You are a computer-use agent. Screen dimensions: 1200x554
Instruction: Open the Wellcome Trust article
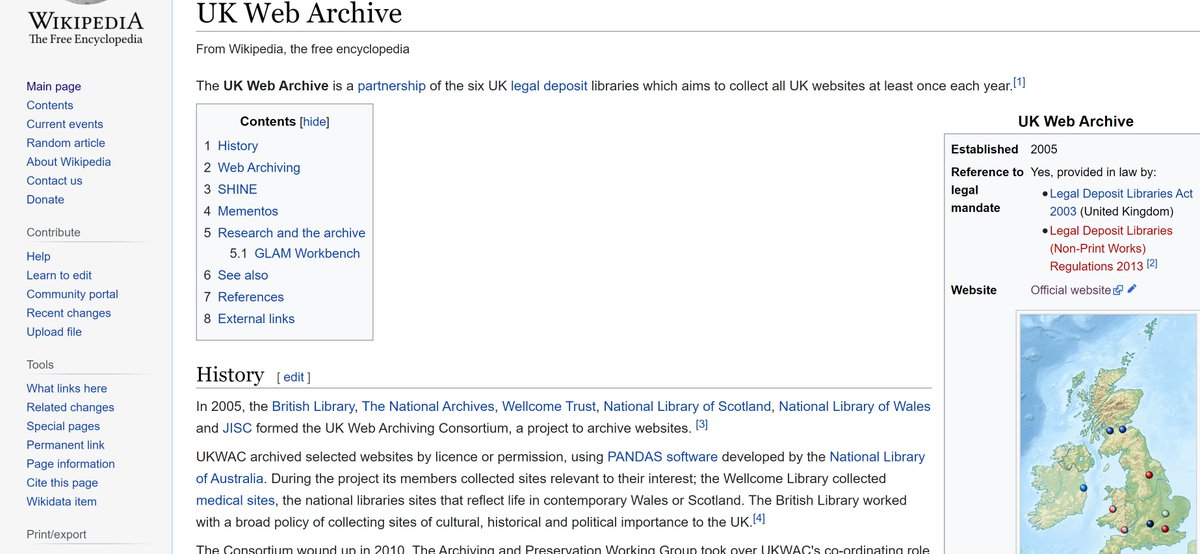coord(549,407)
